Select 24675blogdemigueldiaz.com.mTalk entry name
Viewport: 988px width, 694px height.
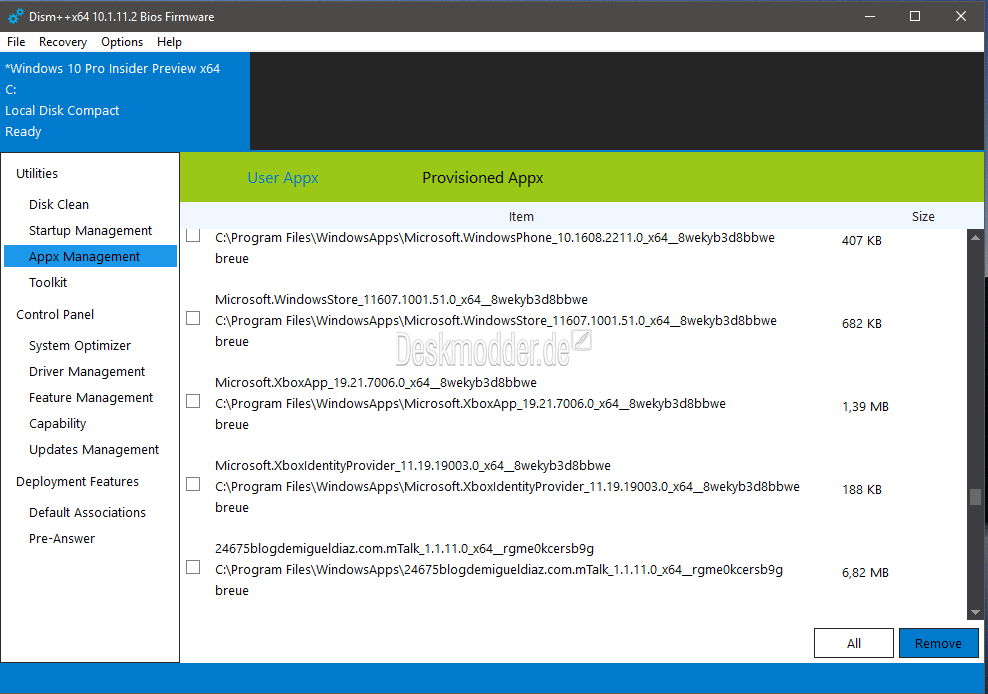(405, 549)
